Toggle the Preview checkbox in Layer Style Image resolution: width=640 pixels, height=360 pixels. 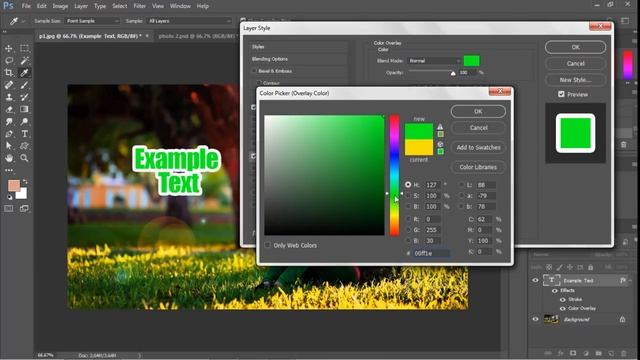[561, 94]
